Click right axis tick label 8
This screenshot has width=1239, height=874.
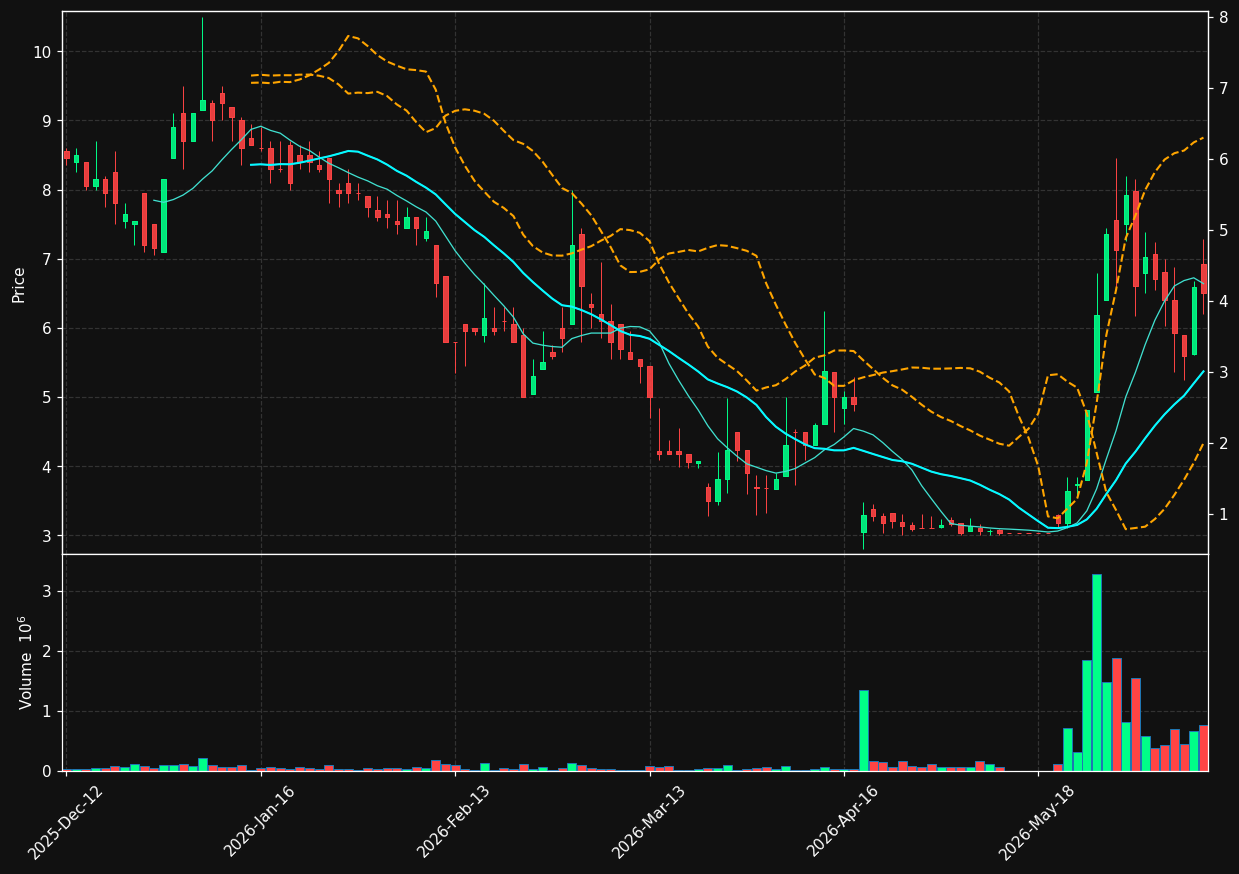(1223, 17)
